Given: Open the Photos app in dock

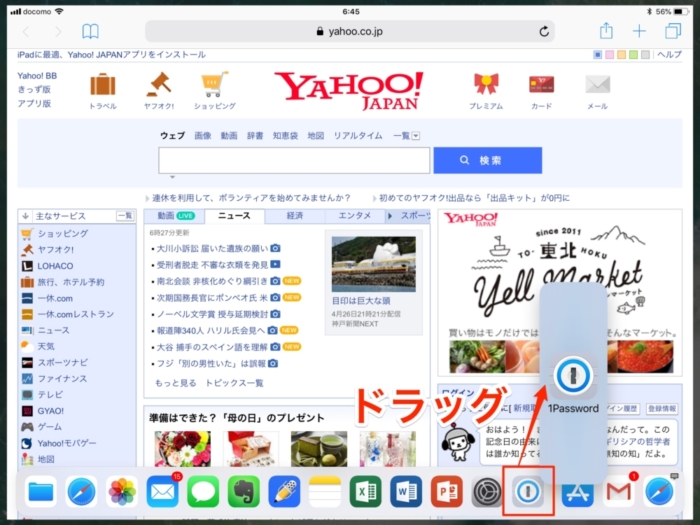Looking at the screenshot, I should point(122,492).
